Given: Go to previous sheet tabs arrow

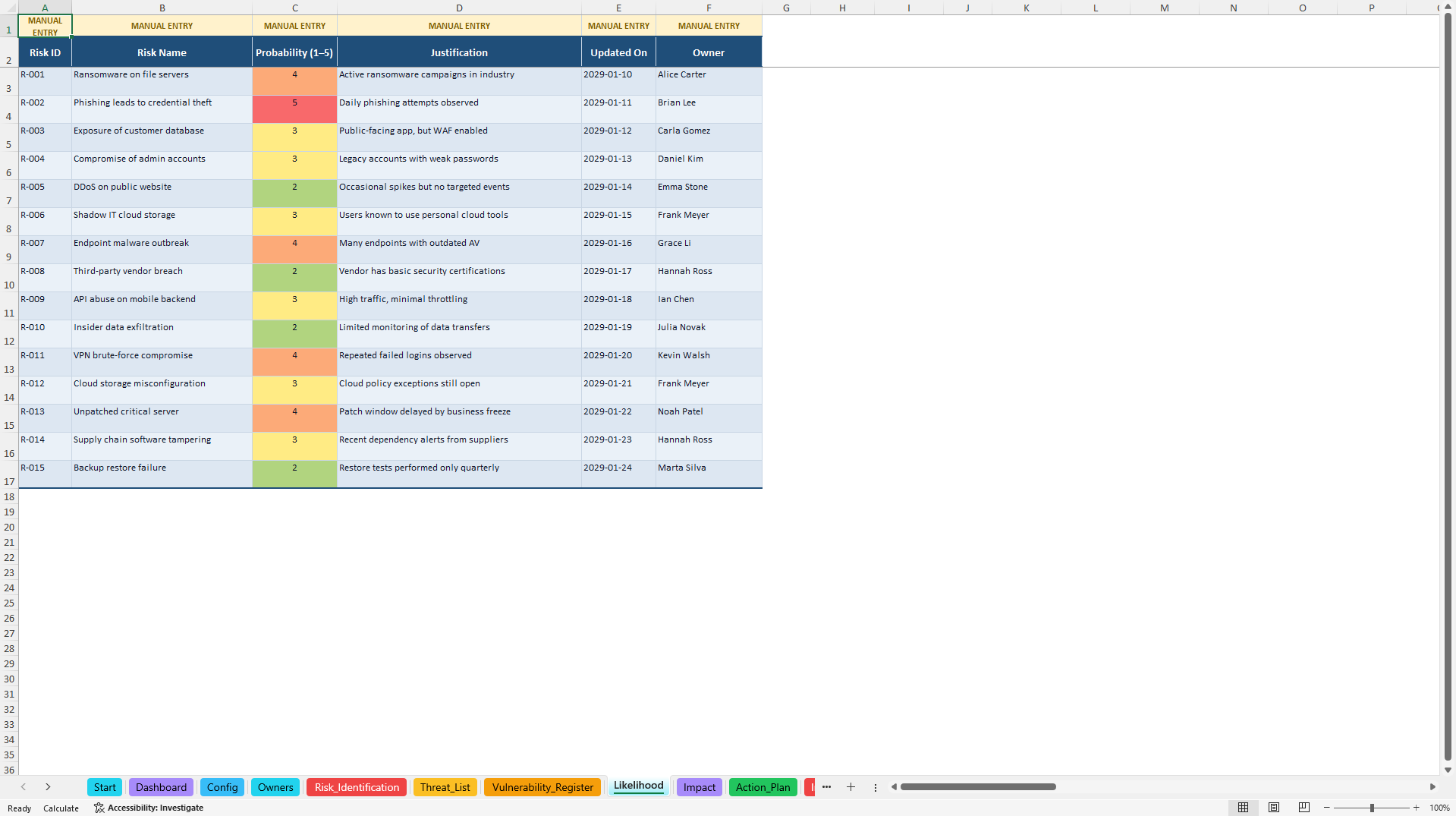Looking at the screenshot, I should tap(24, 787).
